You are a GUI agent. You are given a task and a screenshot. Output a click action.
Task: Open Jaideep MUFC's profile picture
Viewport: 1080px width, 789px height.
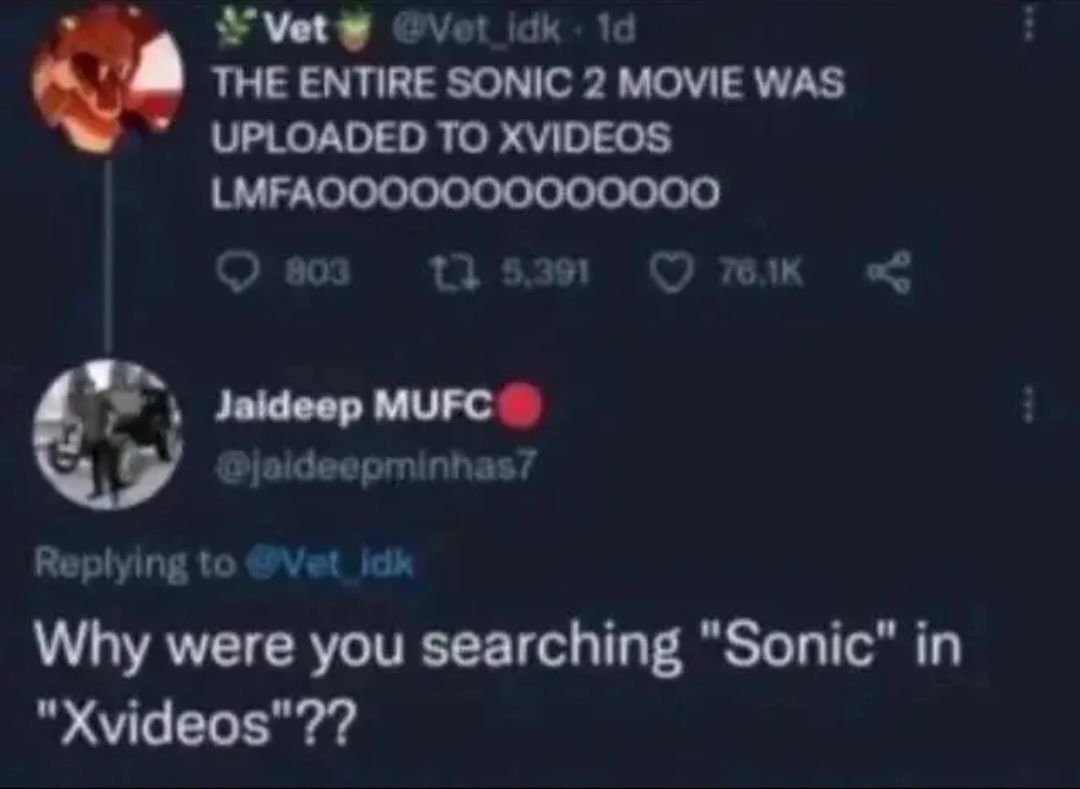click(108, 434)
